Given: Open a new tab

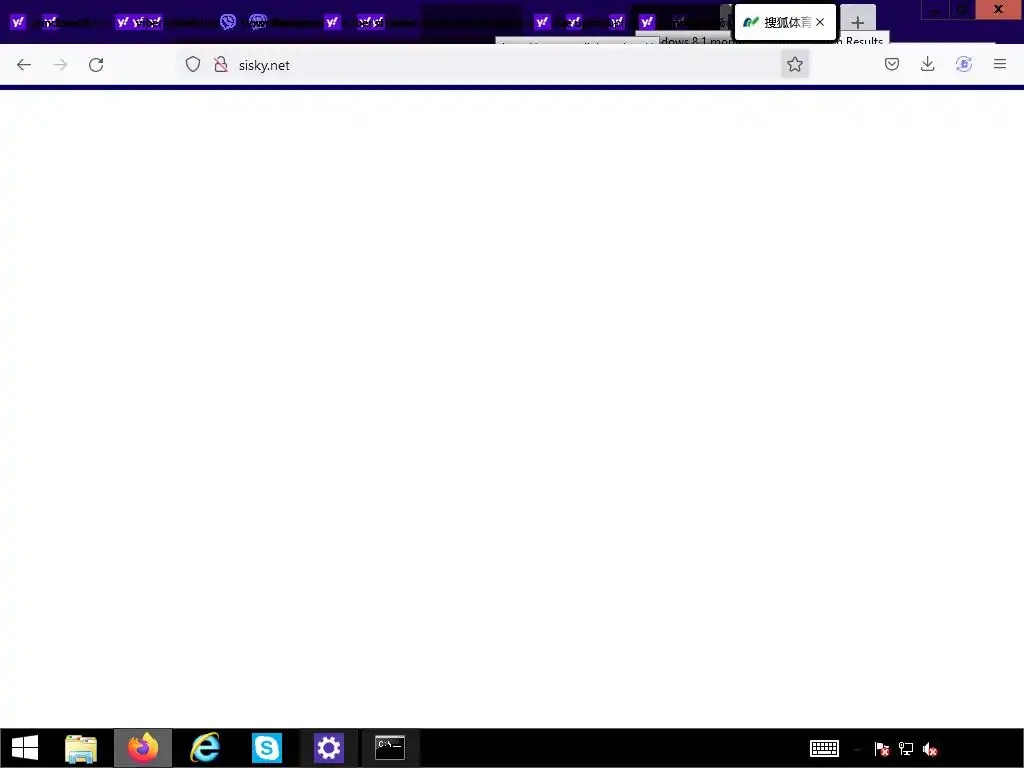Looking at the screenshot, I should click(857, 22).
